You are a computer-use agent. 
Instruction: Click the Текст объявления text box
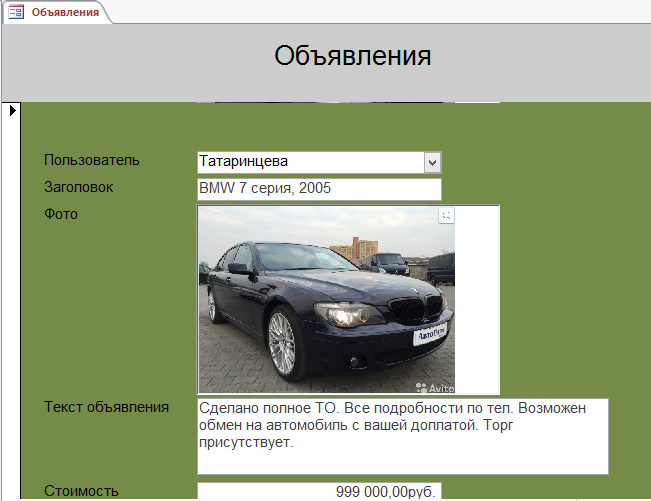coord(402,436)
